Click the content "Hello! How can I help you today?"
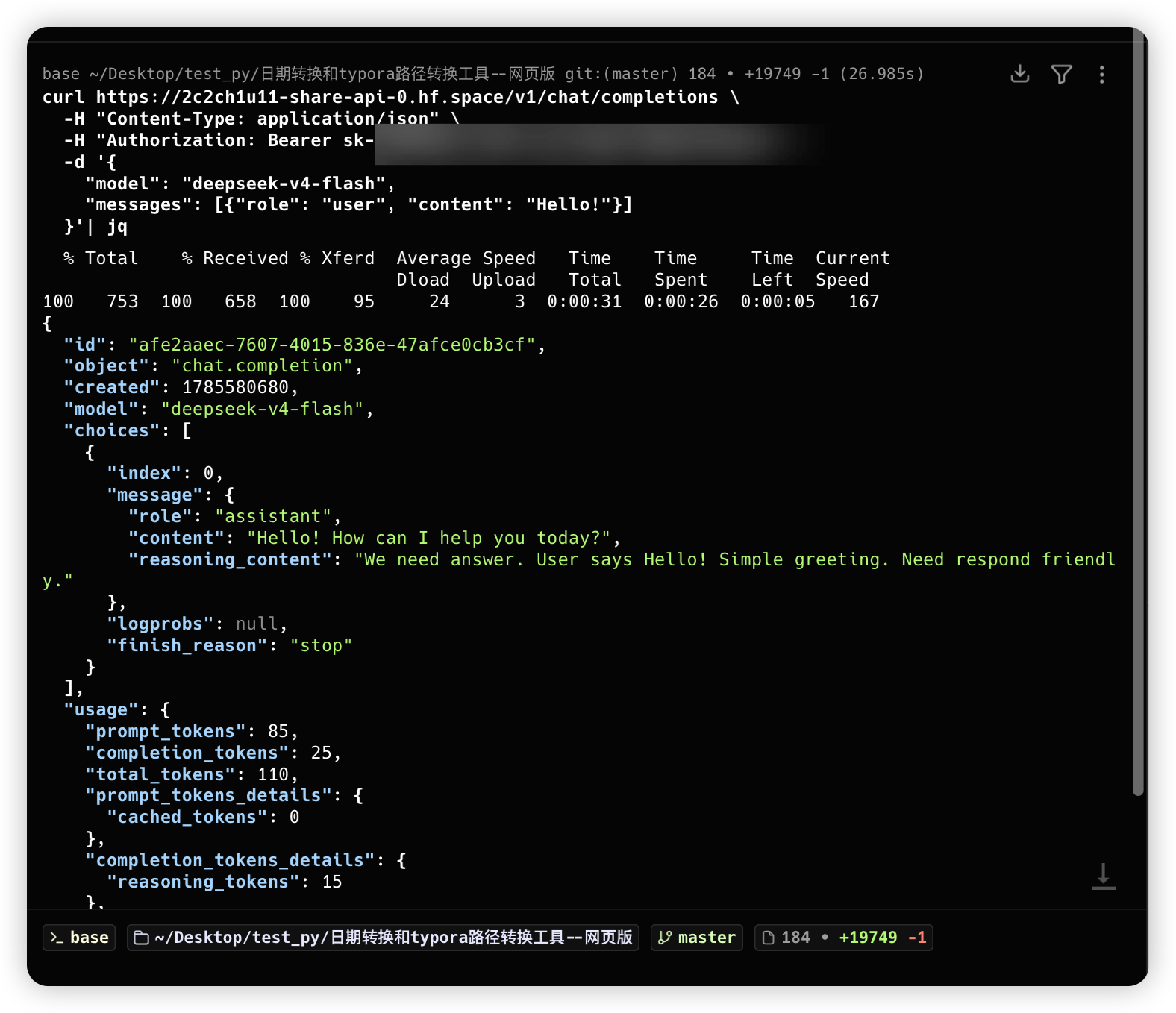This screenshot has width=1176, height=1013. click(x=428, y=538)
